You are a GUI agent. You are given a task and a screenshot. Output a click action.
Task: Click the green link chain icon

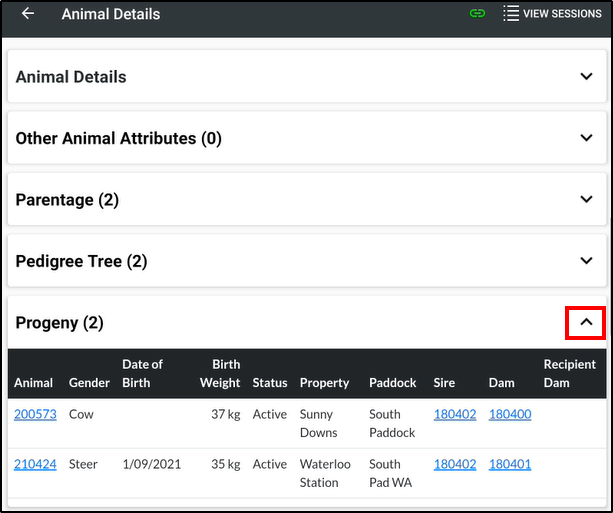477,14
